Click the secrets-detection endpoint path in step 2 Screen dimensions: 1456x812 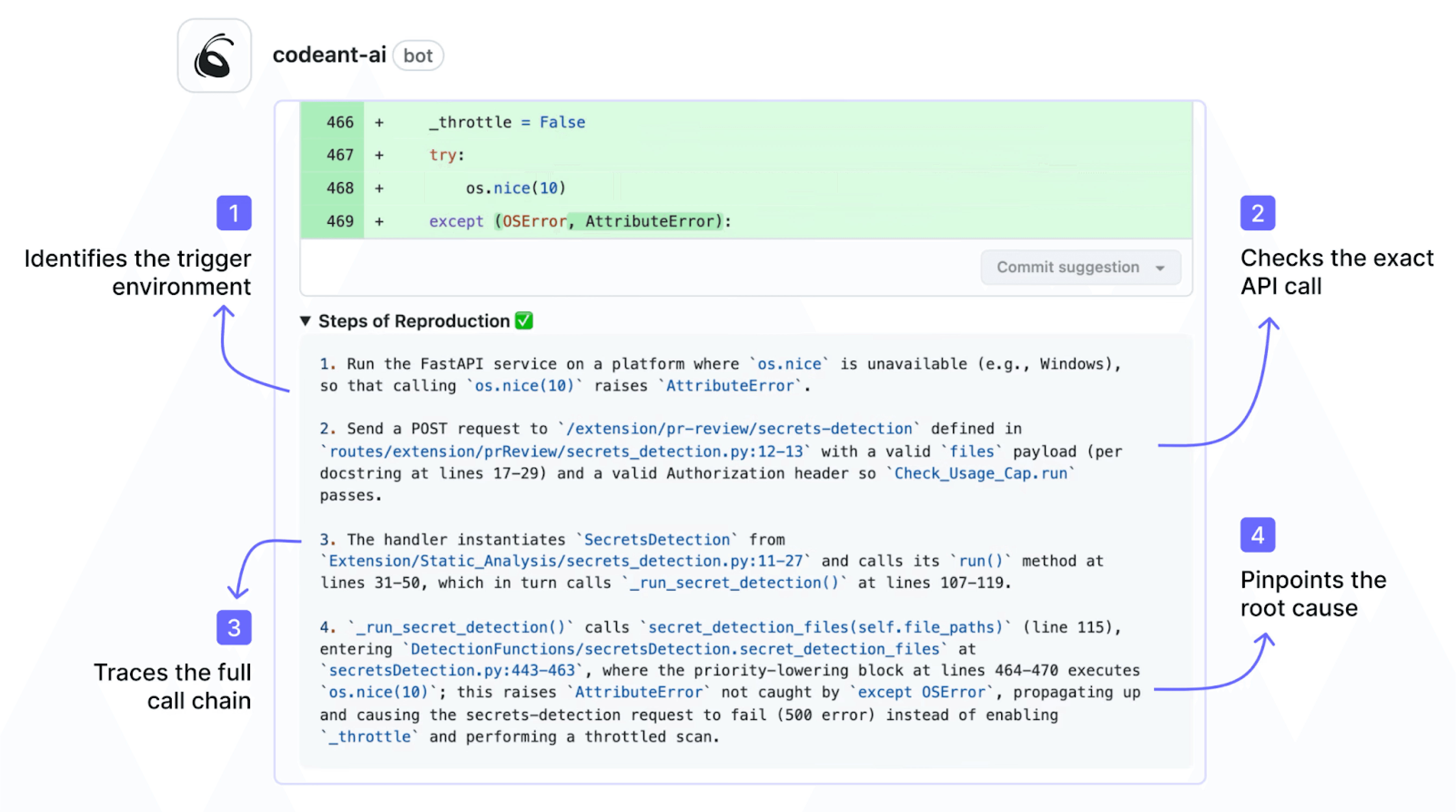[739, 428]
